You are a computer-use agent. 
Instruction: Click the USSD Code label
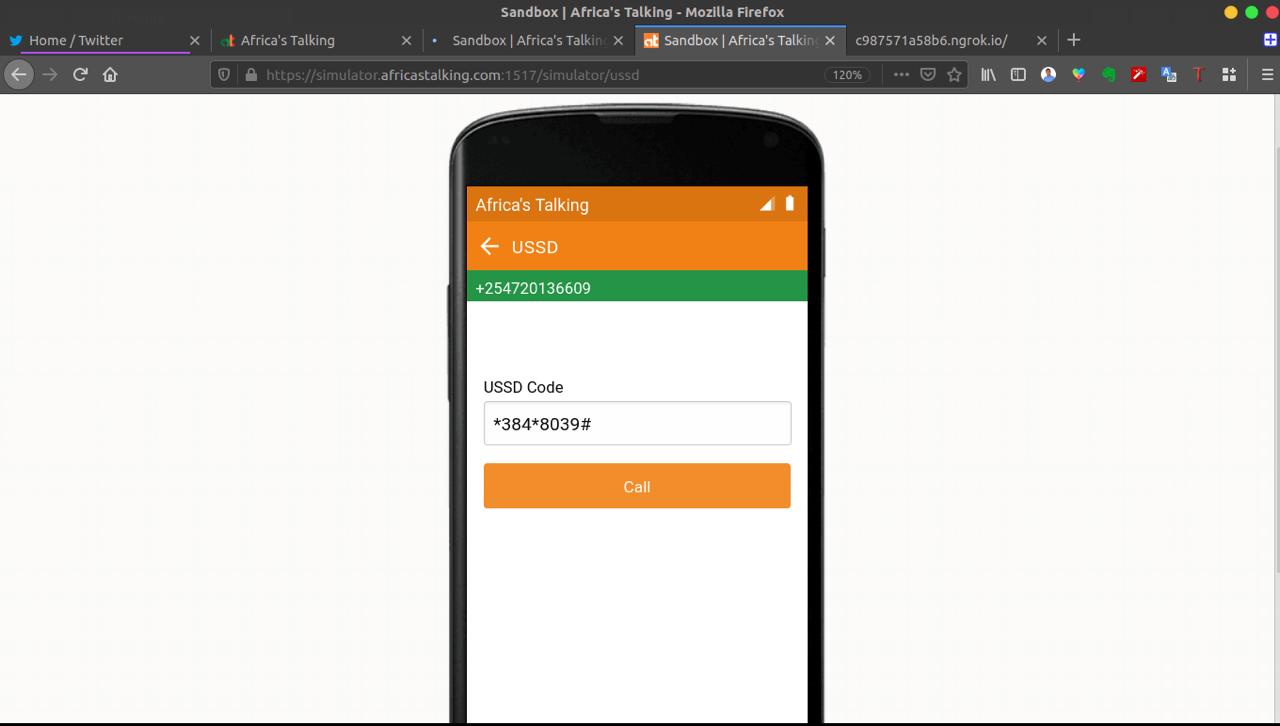pyautogui.click(x=523, y=387)
